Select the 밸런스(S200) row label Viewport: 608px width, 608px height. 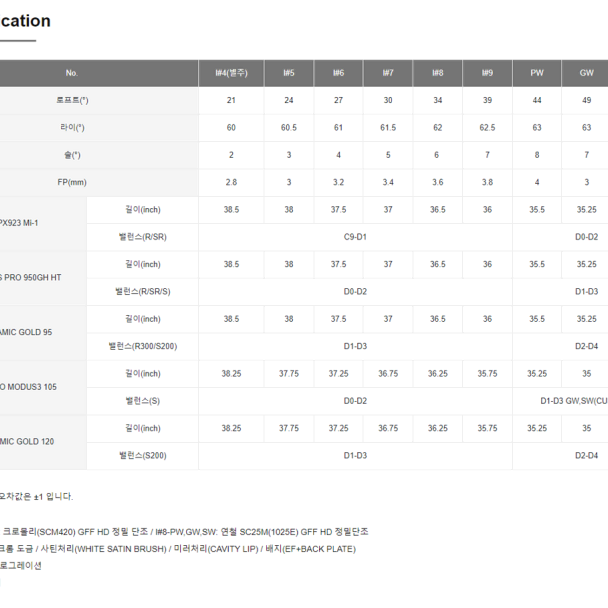point(143,456)
